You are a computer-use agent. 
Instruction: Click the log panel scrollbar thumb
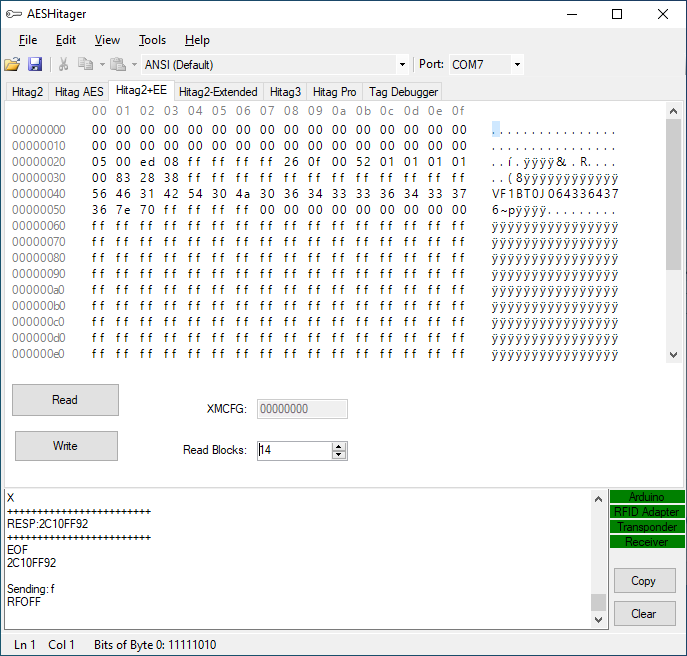click(x=598, y=602)
